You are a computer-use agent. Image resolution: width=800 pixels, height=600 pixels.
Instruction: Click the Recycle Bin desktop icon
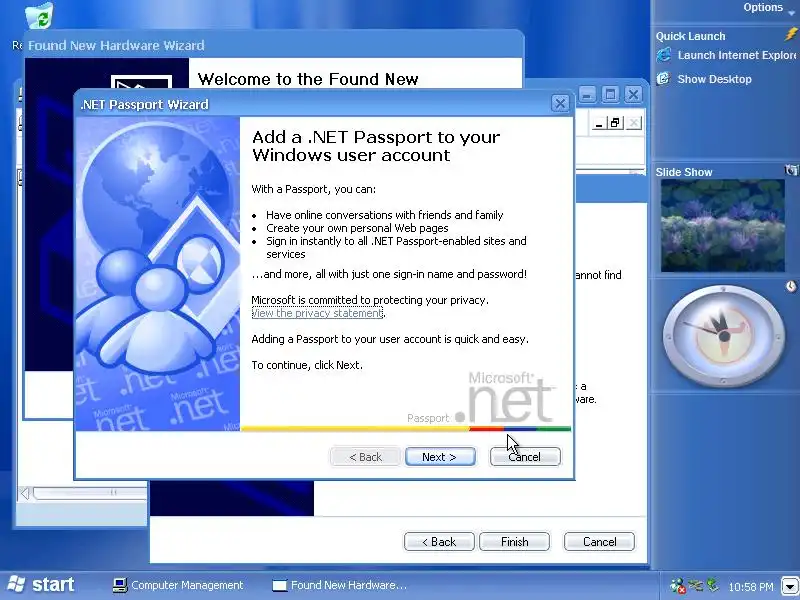point(40,15)
